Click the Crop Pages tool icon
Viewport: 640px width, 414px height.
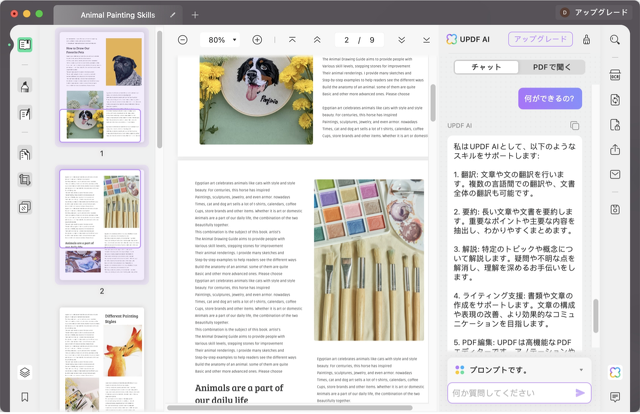pyautogui.click(x=25, y=181)
